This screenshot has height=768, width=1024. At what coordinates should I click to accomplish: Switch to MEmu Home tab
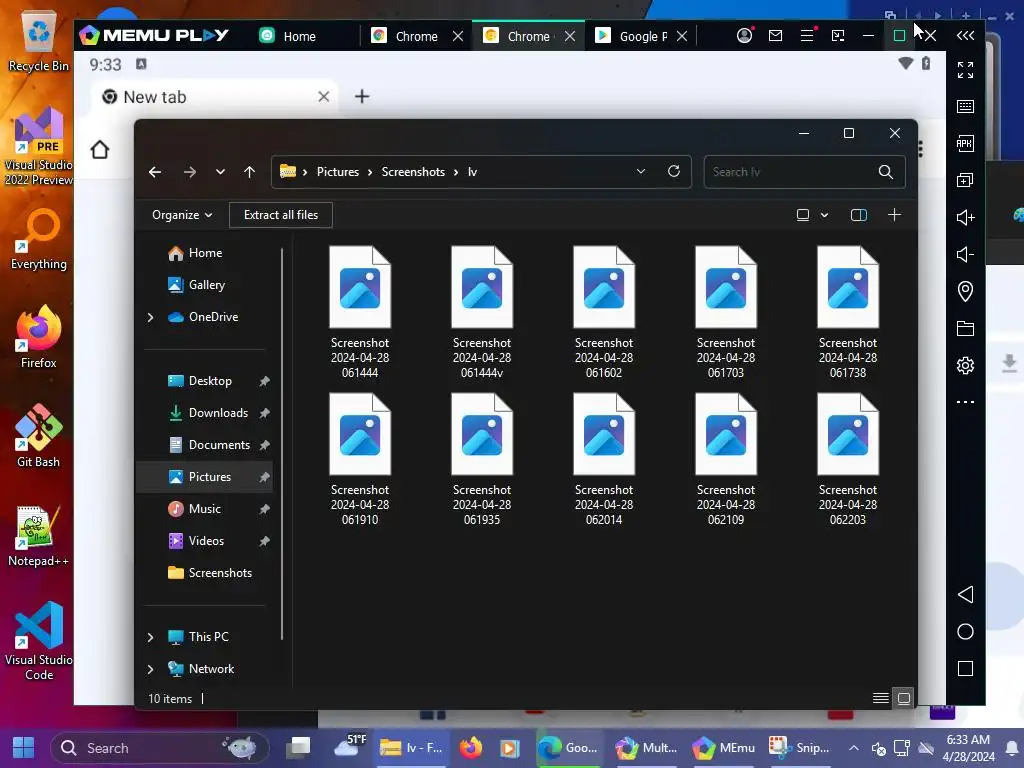click(x=287, y=36)
